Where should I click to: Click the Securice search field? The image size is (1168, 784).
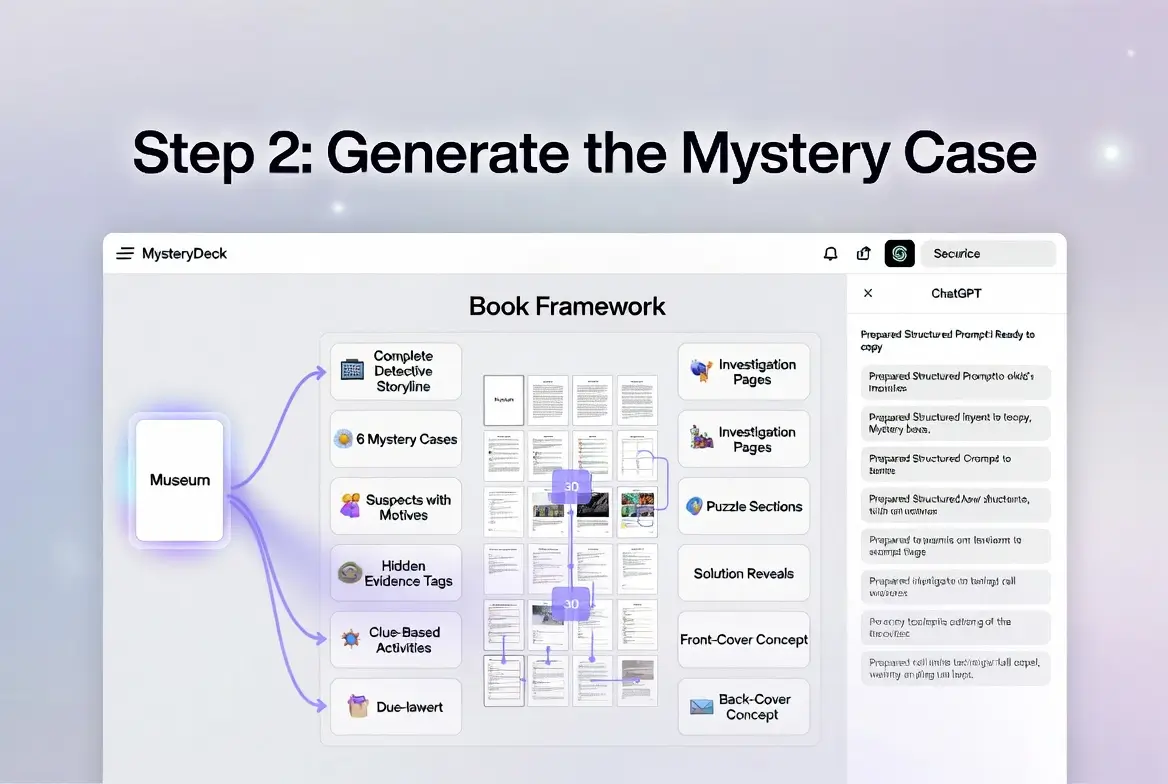point(988,253)
